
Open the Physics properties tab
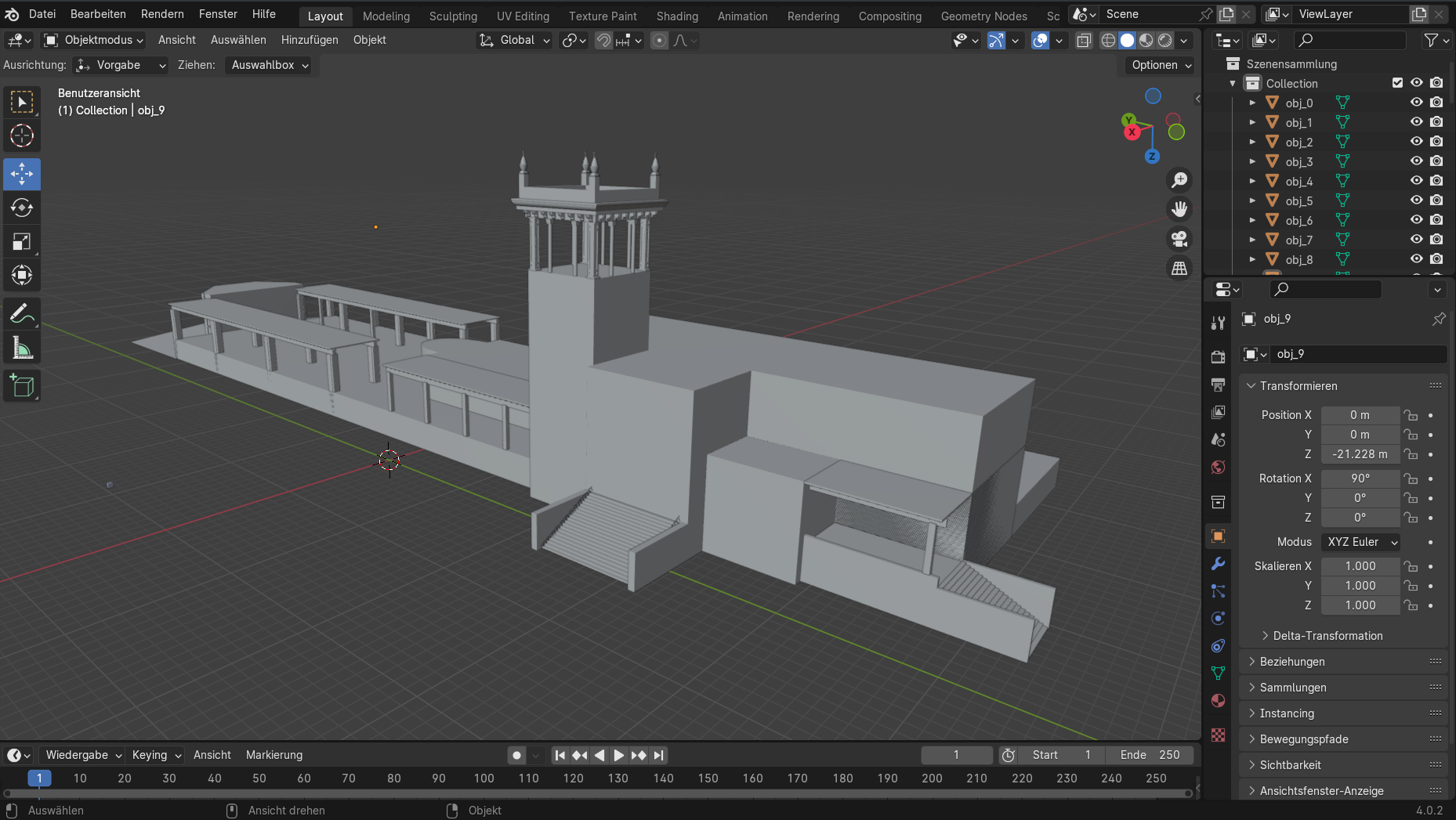click(x=1218, y=618)
